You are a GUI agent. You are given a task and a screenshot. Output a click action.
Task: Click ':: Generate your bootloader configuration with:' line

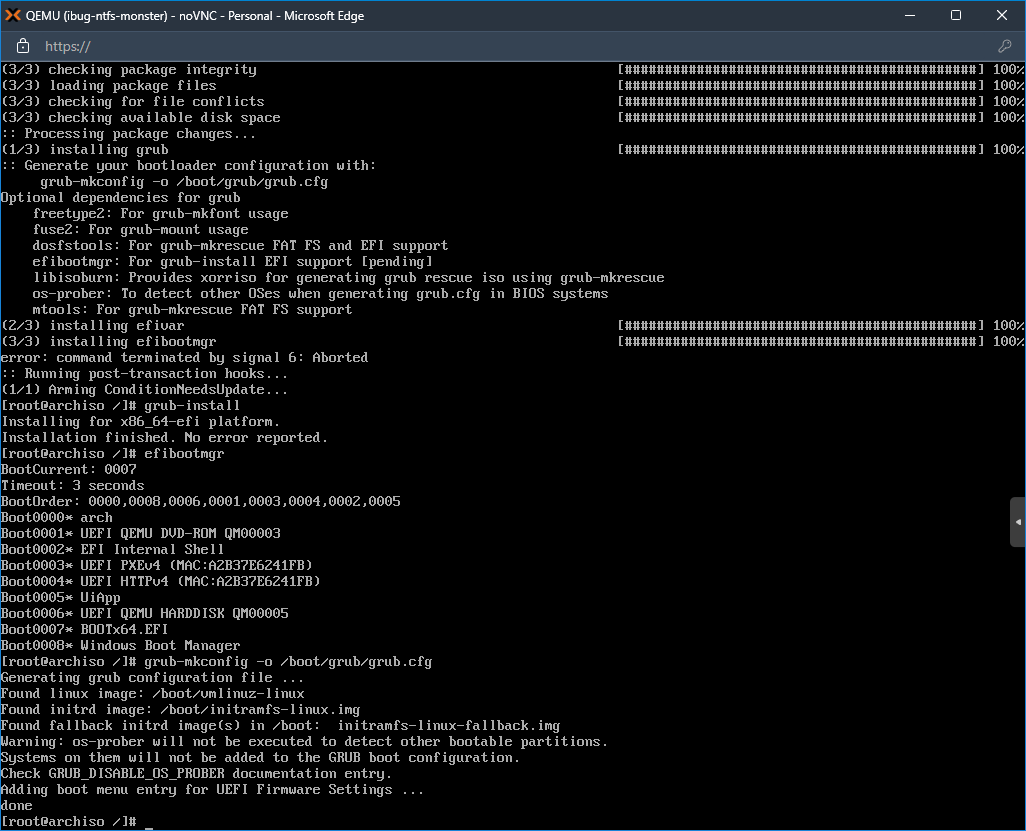(188, 166)
